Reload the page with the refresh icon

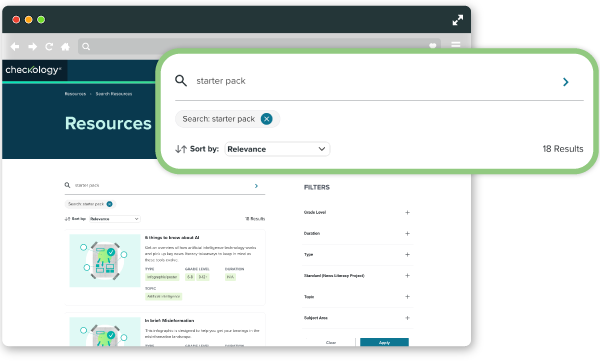pos(49,47)
